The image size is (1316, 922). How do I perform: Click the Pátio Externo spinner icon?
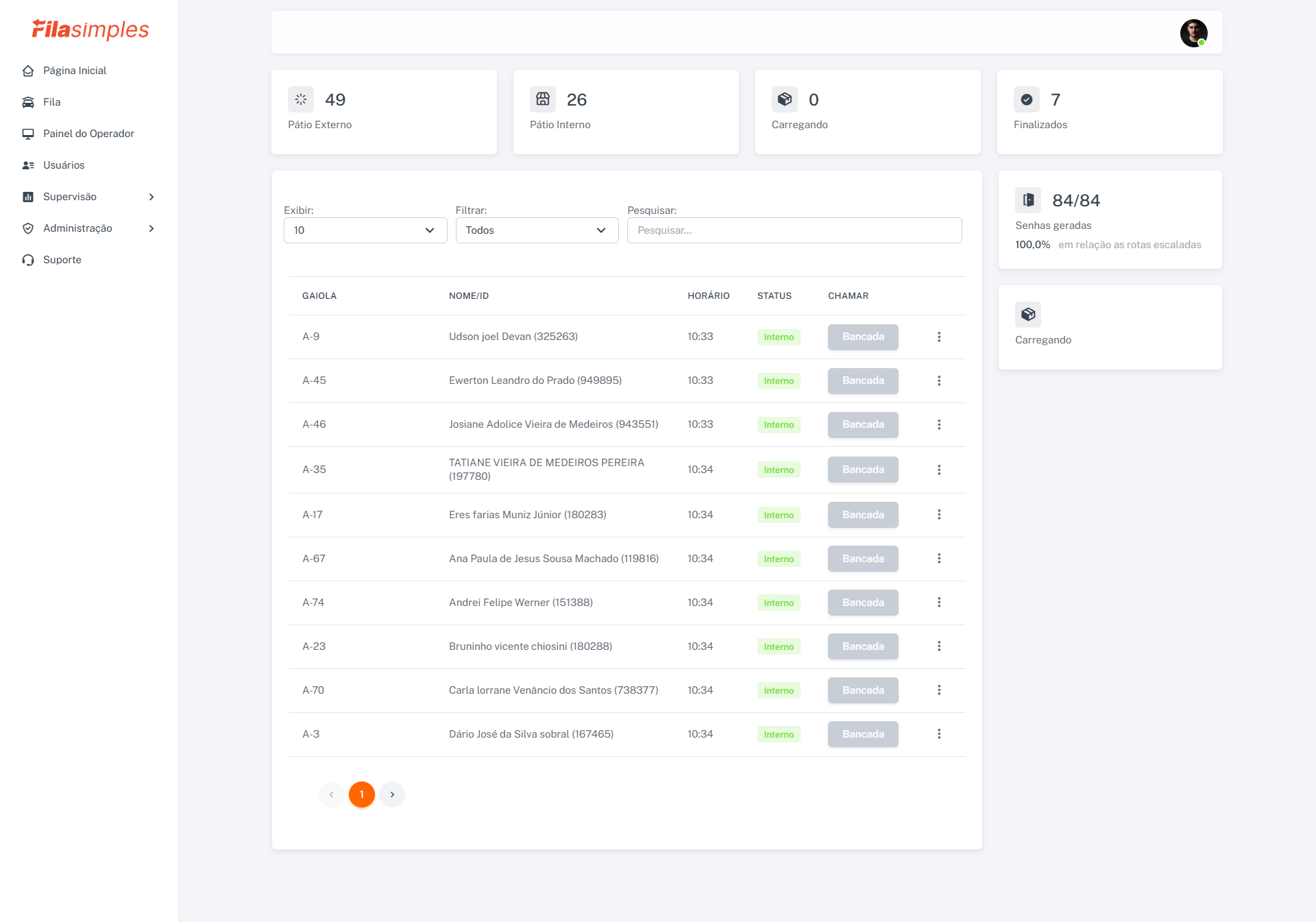click(301, 99)
